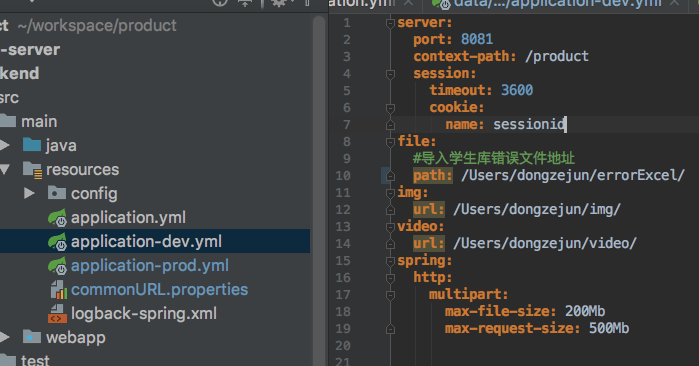Click the /product context-path value
Image resolution: width=699 pixels, height=366 pixels.
tap(556, 57)
